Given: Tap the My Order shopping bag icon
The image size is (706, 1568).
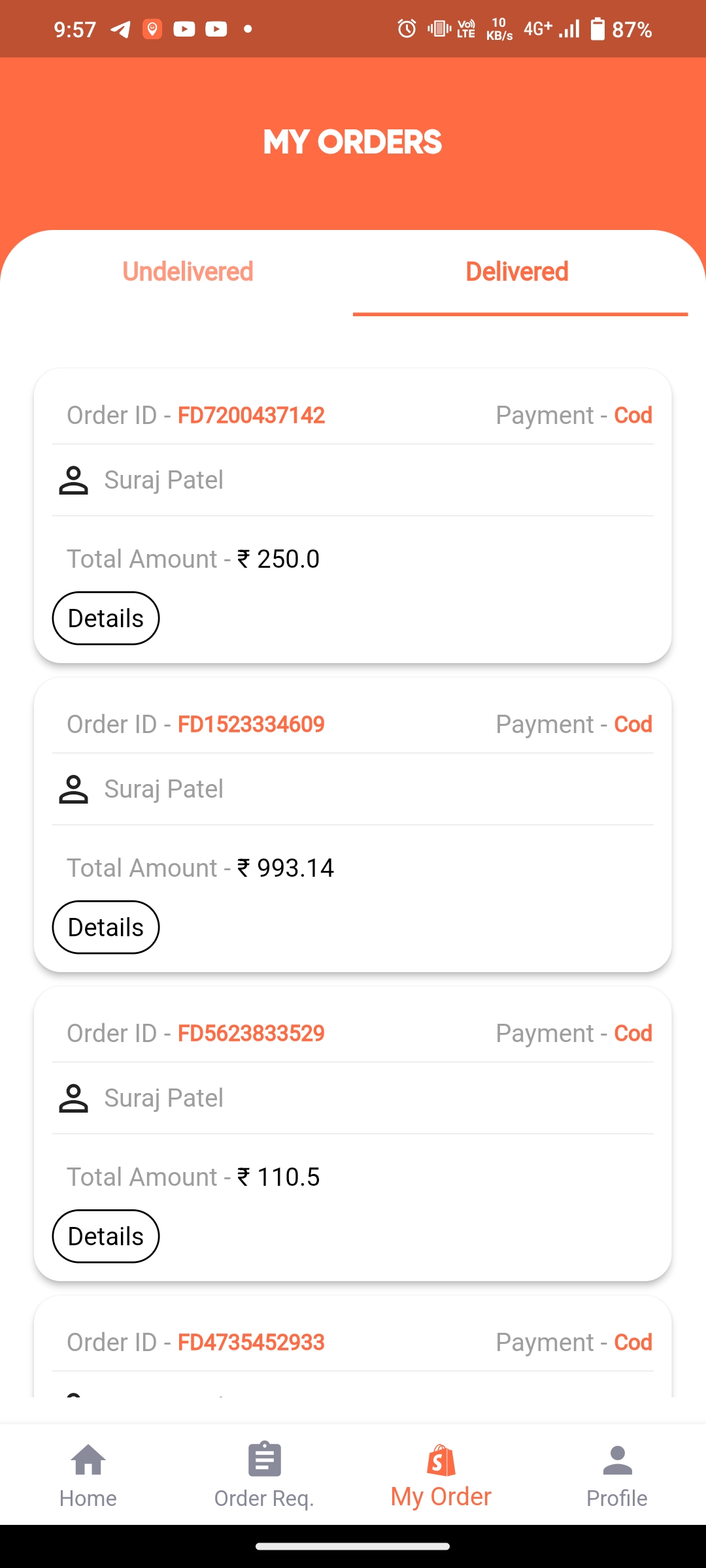Looking at the screenshot, I should point(441,1460).
